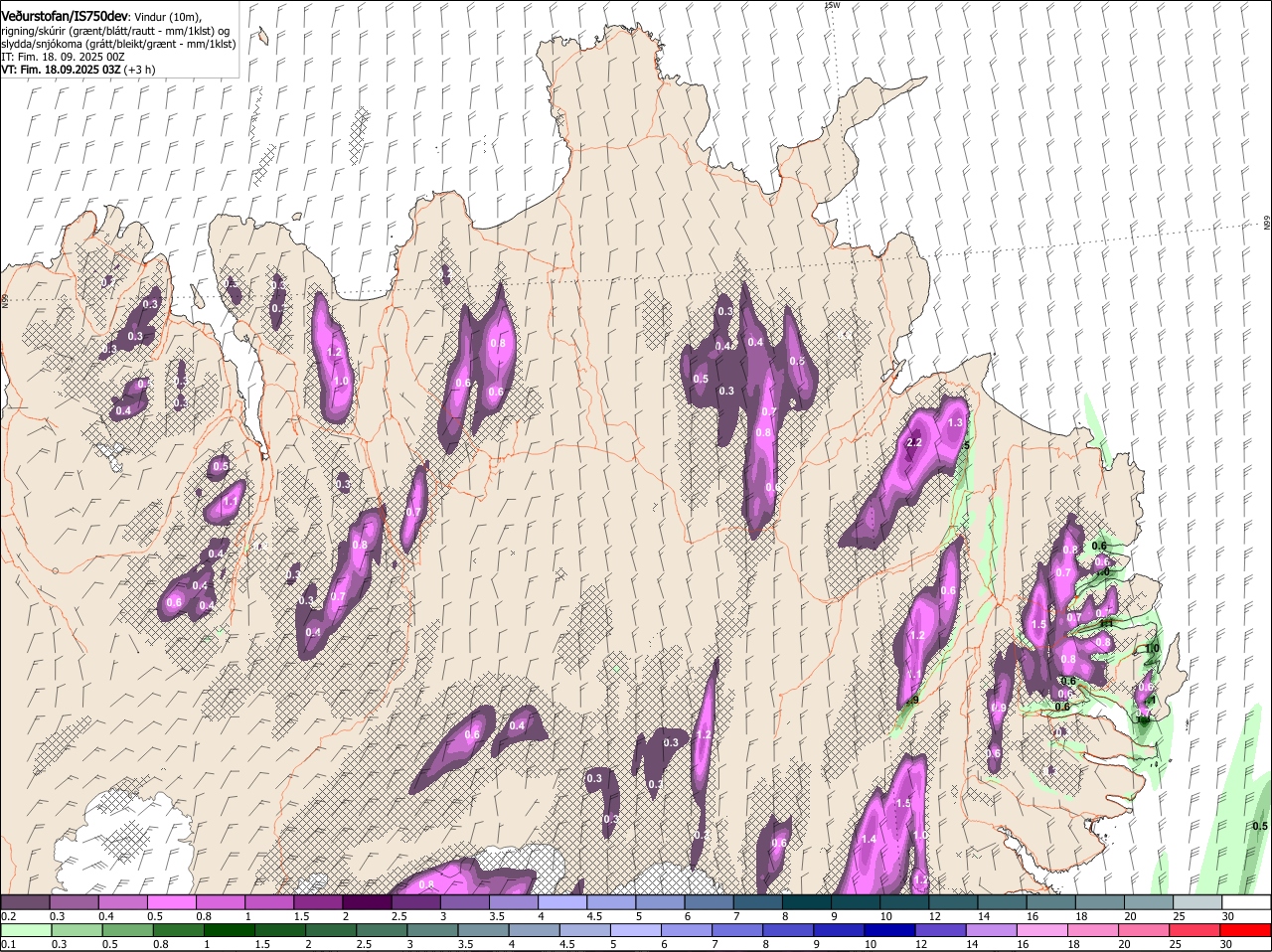Pick upper legend swatch between 1 and 1.5
Screen dimensions: 1272x952
[x=268, y=901]
